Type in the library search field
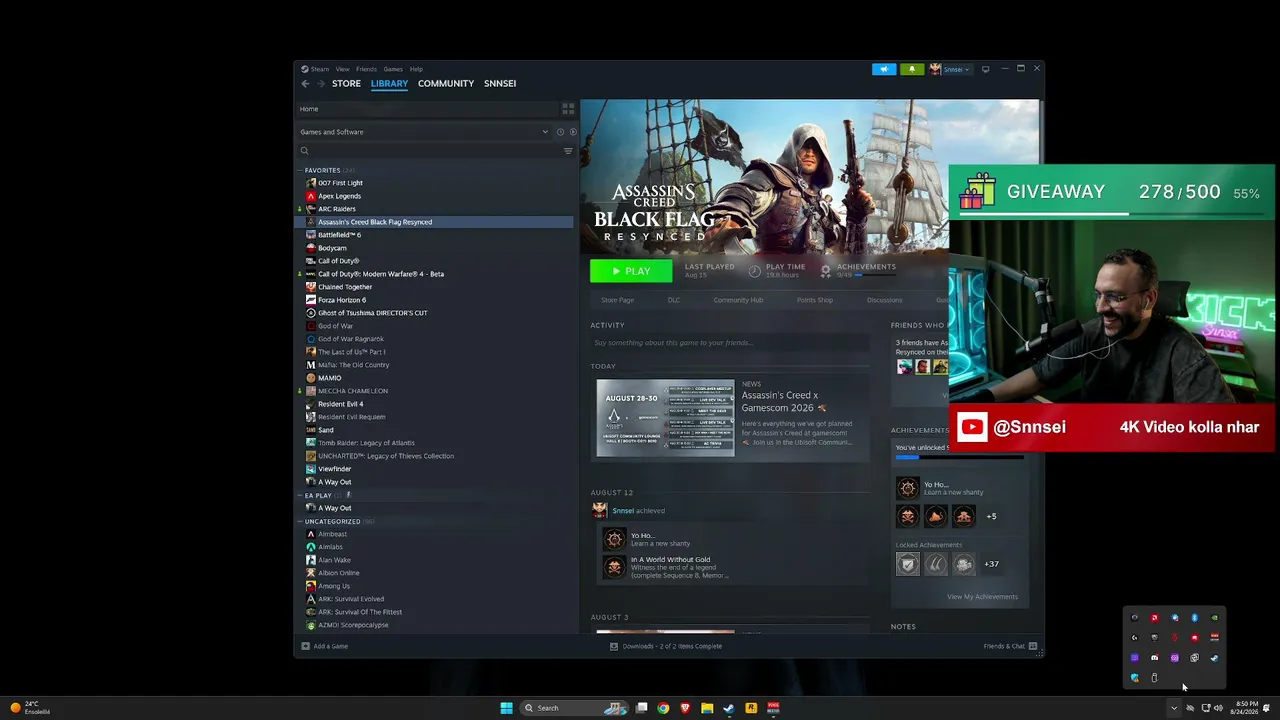Viewport: 1280px width, 720px height. pyautogui.click(x=436, y=151)
